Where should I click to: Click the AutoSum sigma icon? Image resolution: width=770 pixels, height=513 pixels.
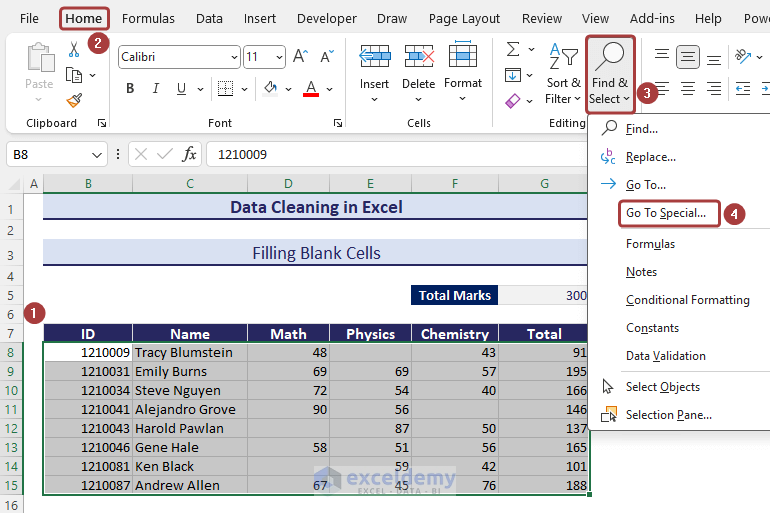[x=513, y=49]
